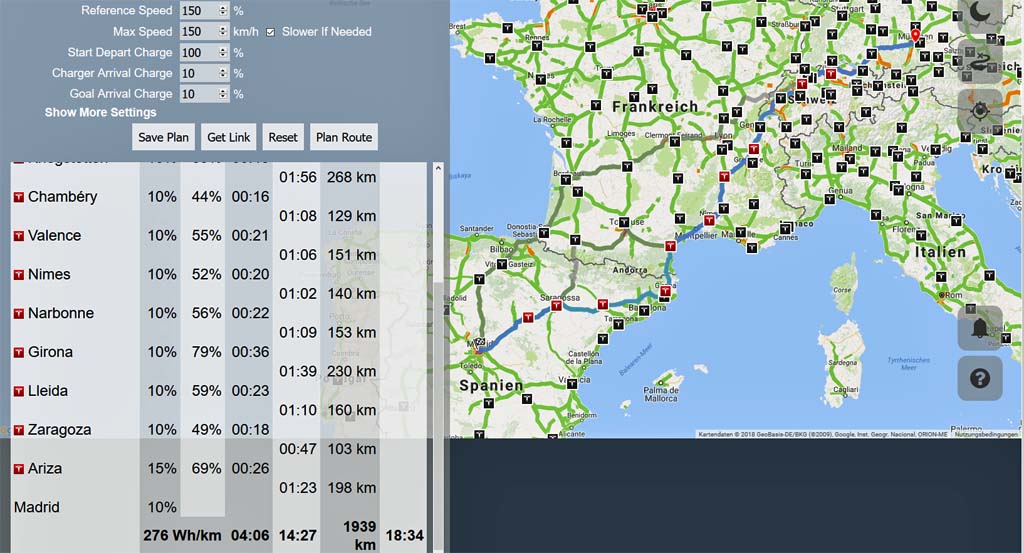The width and height of the screenshot is (1024, 553).
Task: Click Supercharger icon beside Zaragoza
Action: pyautogui.click(x=18, y=430)
